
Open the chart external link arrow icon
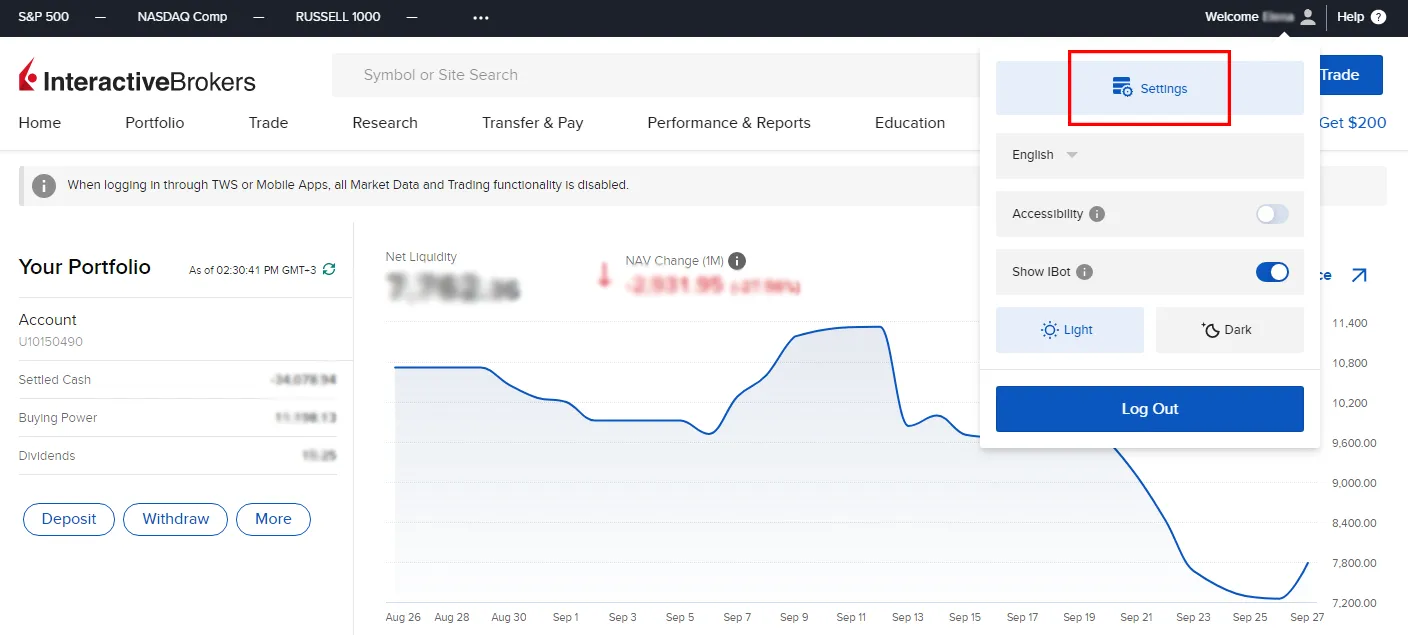pos(1360,275)
